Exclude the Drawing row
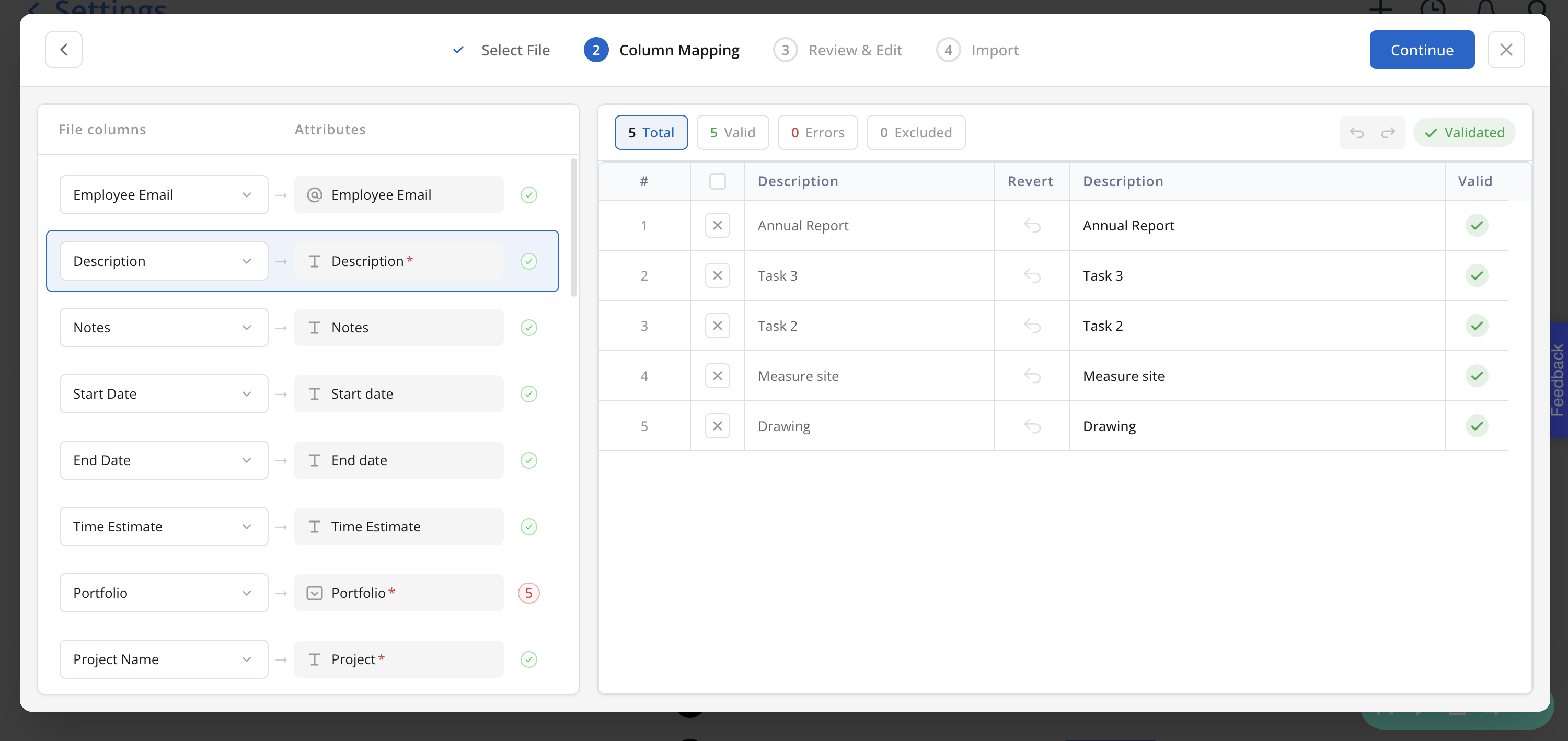 pos(717,426)
